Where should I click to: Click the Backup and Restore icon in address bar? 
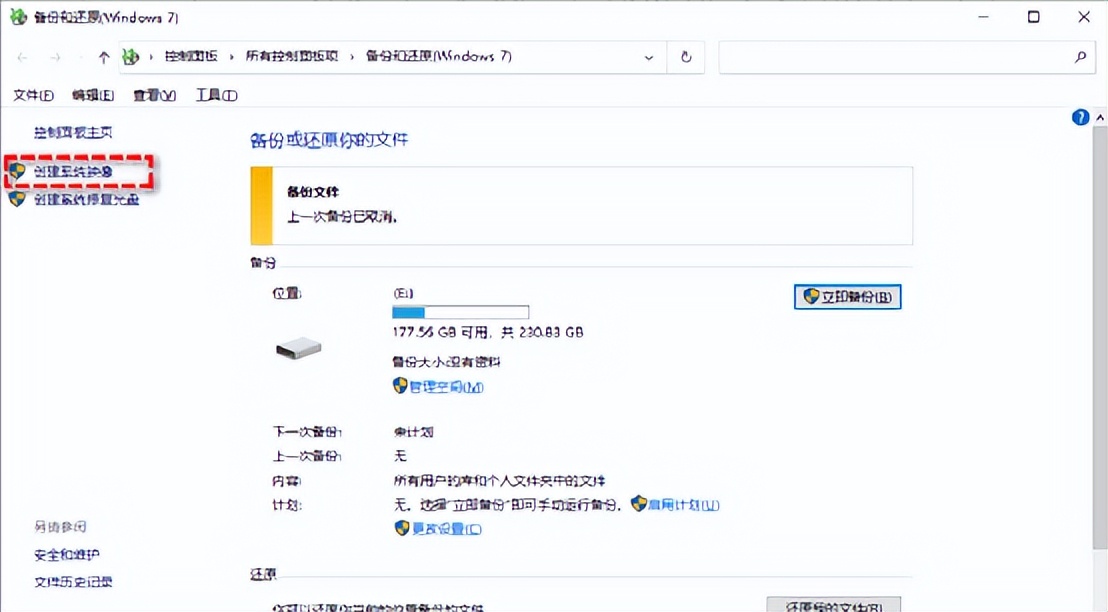pos(130,57)
